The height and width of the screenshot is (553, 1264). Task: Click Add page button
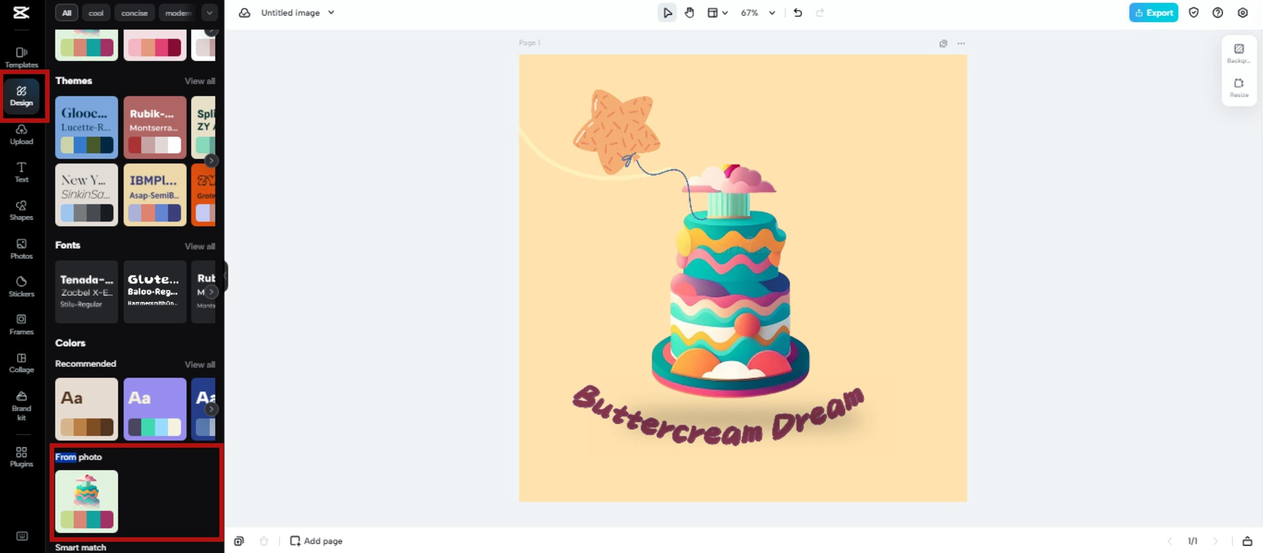click(316, 541)
